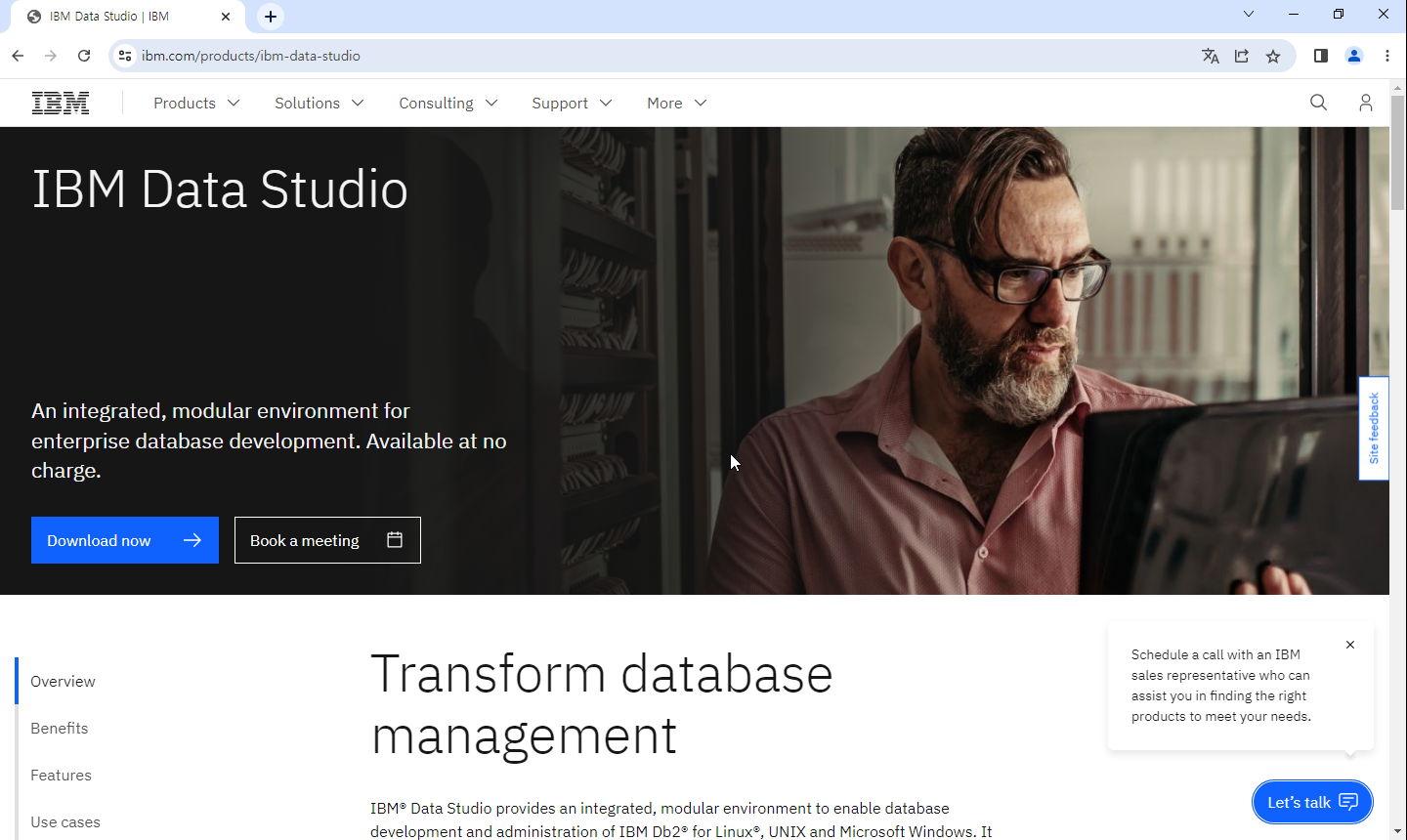Expand the Support menu

572,103
